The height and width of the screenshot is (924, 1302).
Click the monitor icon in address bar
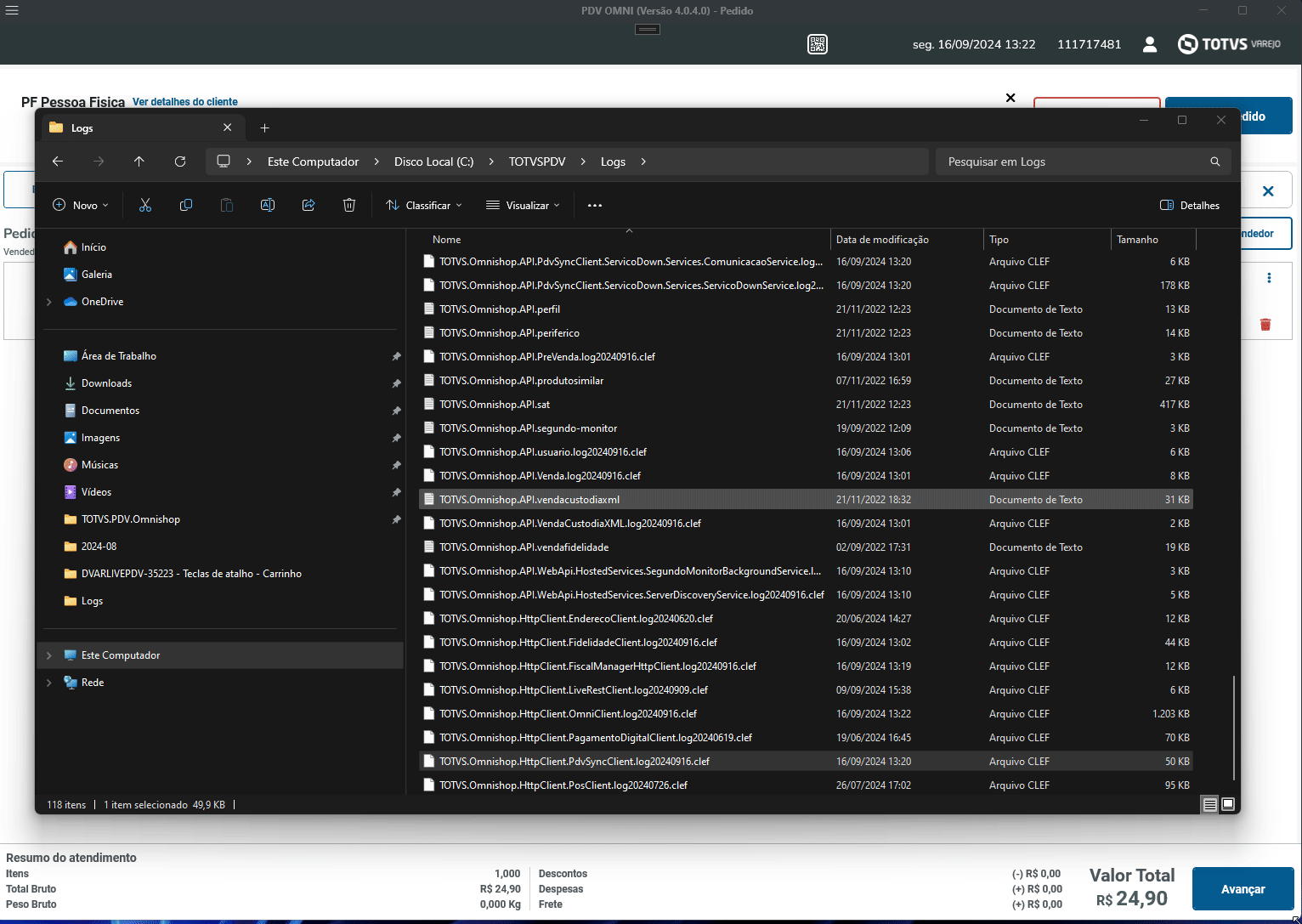click(224, 162)
